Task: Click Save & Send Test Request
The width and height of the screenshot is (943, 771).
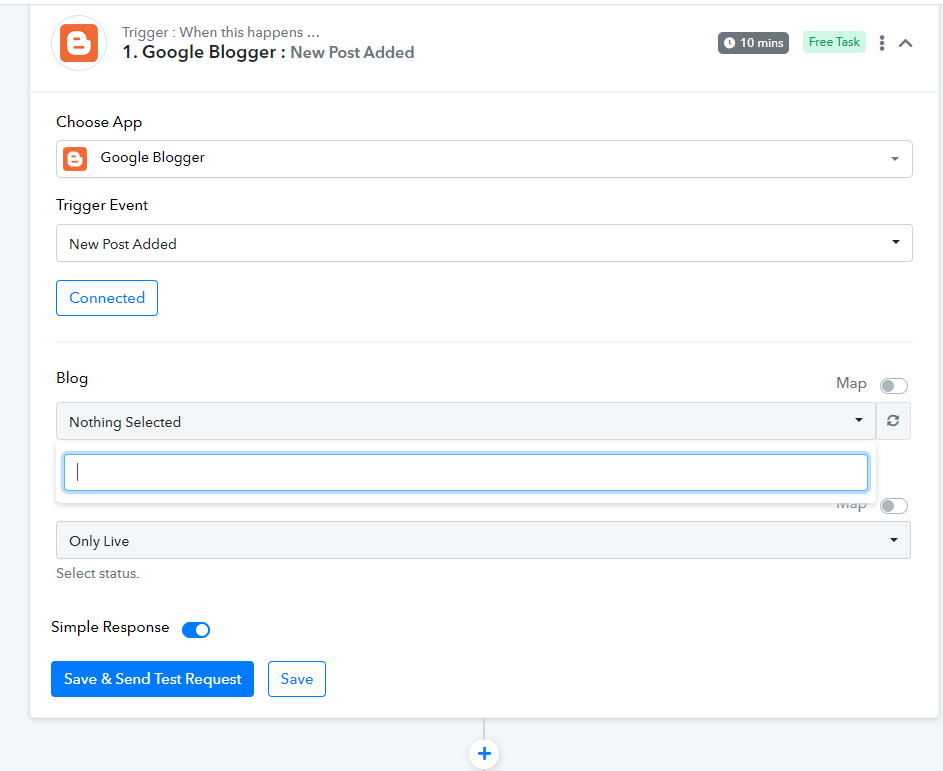Action: click(x=152, y=679)
